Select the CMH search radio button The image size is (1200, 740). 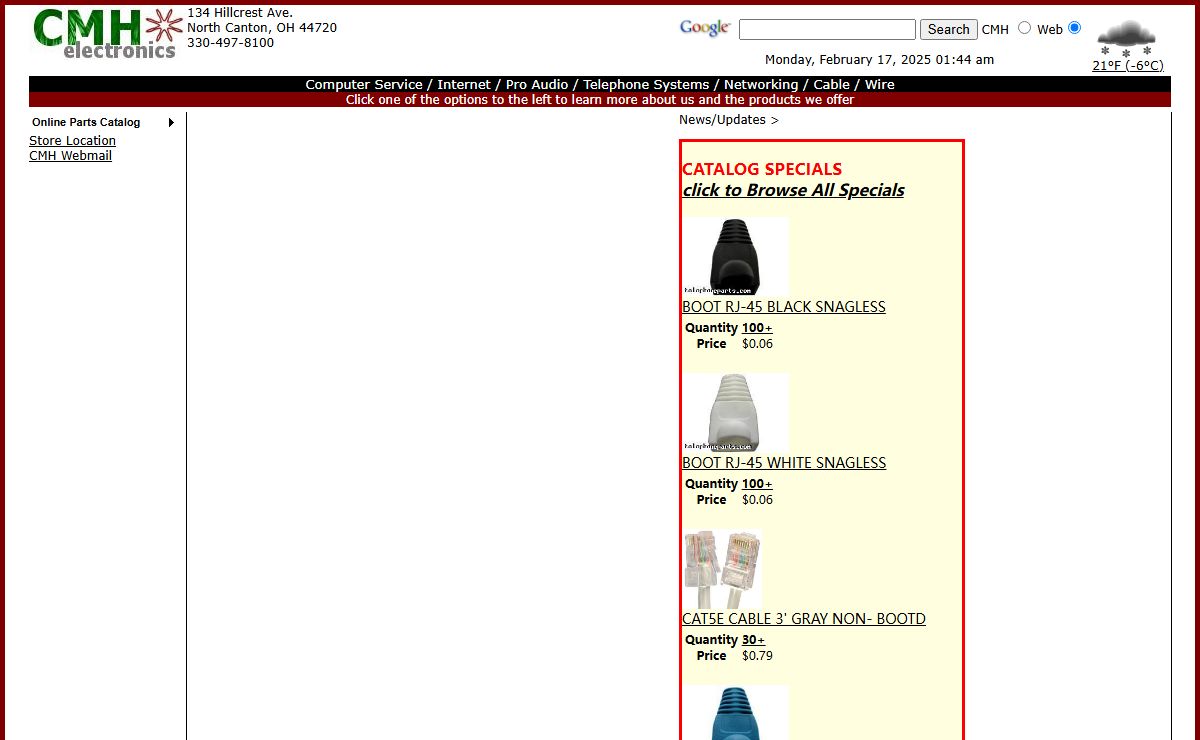click(x=1024, y=28)
